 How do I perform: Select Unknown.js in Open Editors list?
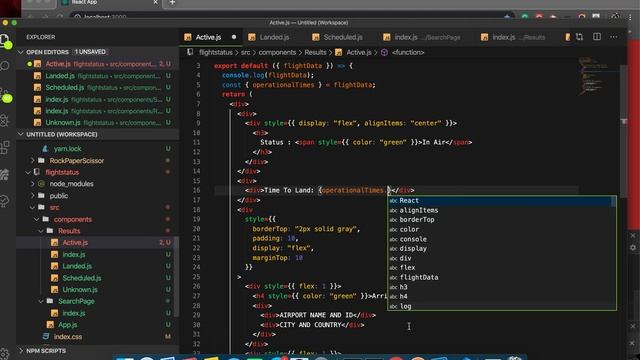[x=98, y=122]
